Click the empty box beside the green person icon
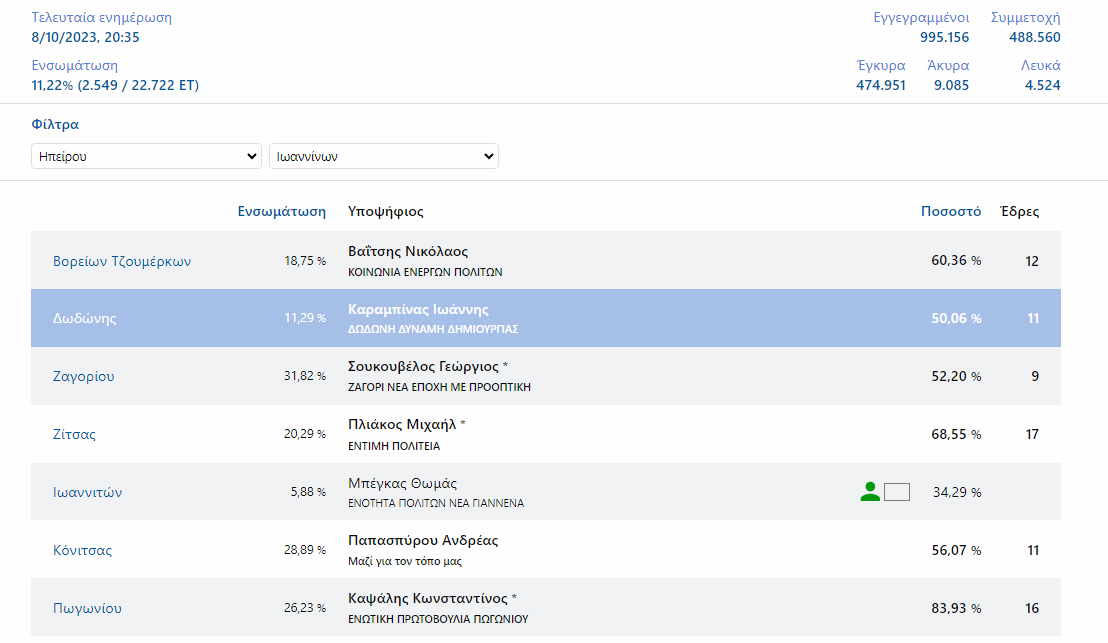 coord(897,492)
